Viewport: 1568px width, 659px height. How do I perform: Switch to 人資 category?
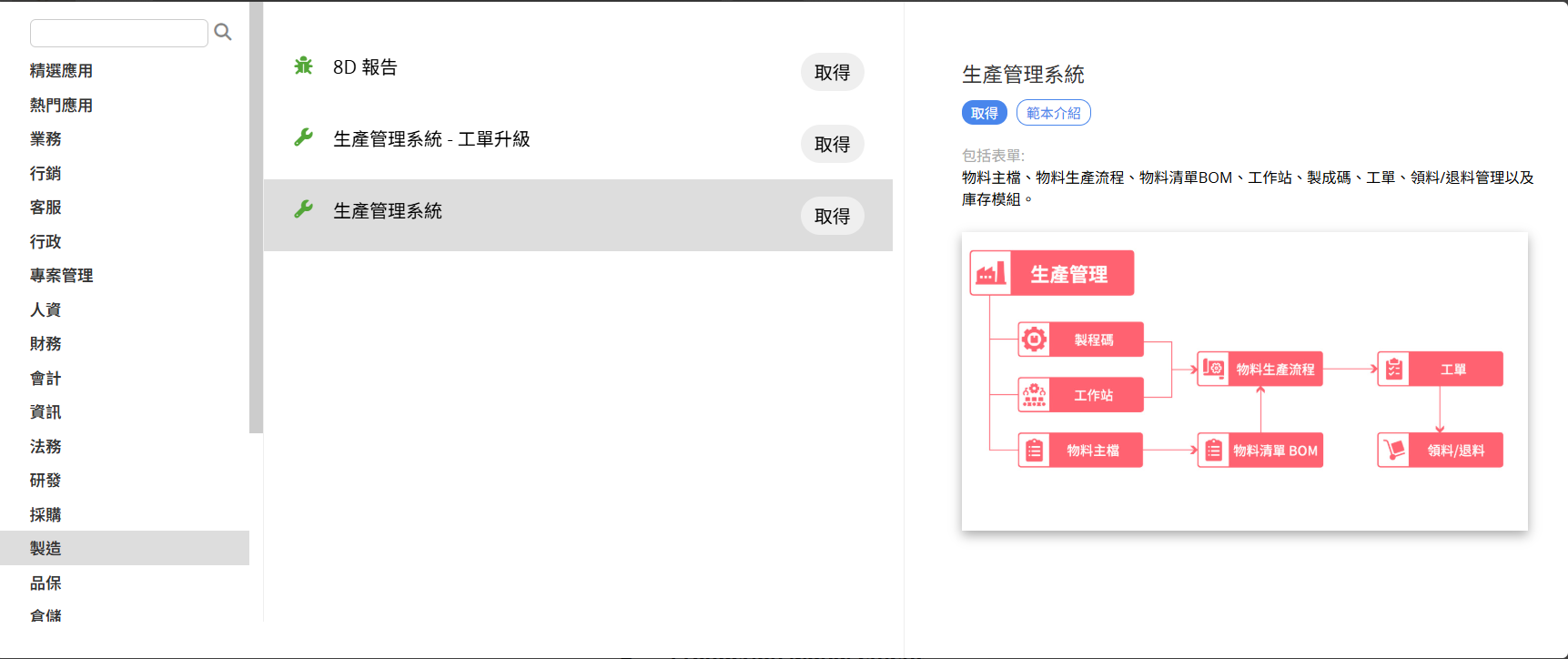(x=46, y=309)
